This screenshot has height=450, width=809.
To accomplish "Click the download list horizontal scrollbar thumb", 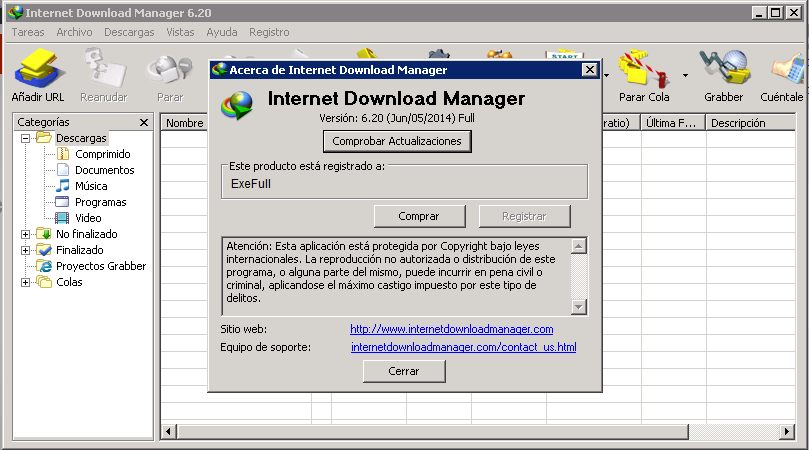I will (x=432, y=431).
